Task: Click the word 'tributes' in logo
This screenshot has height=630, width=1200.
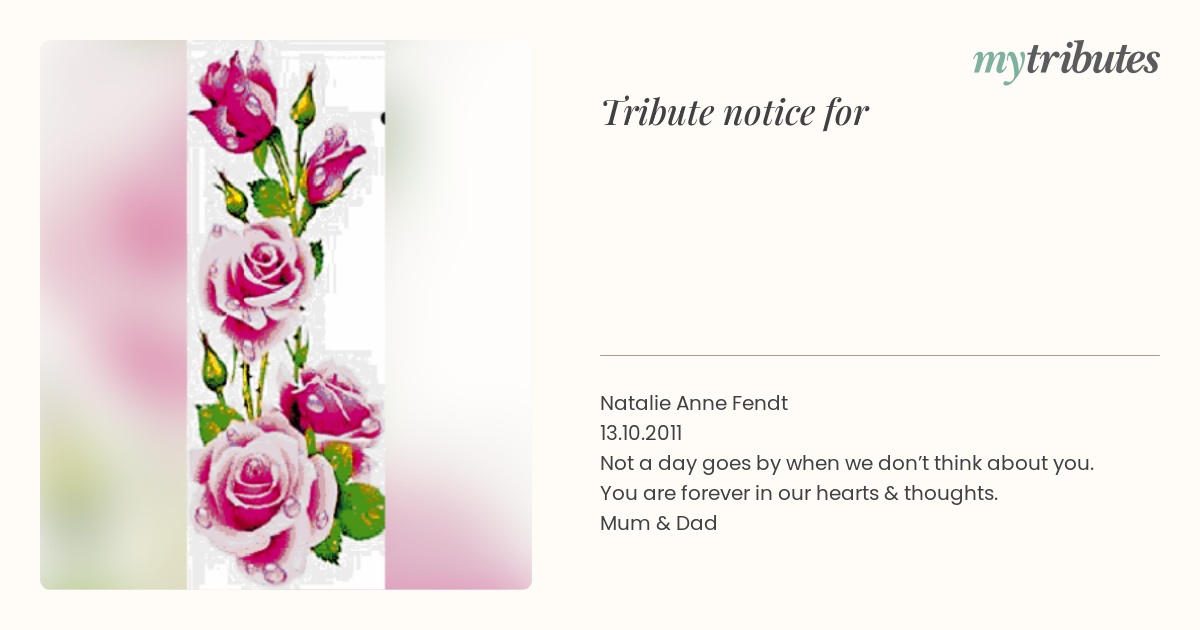Action: 1092,59
